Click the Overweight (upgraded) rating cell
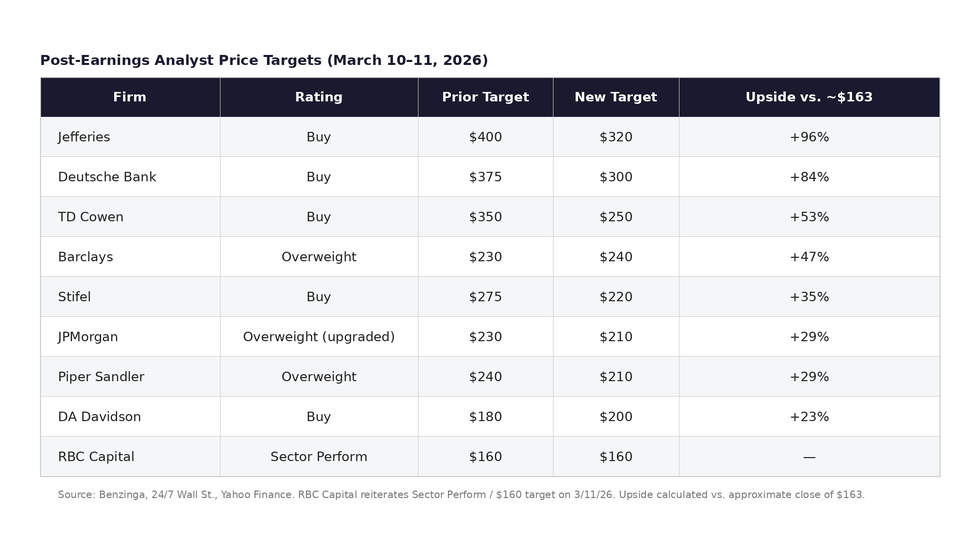 tap(318, 337)
